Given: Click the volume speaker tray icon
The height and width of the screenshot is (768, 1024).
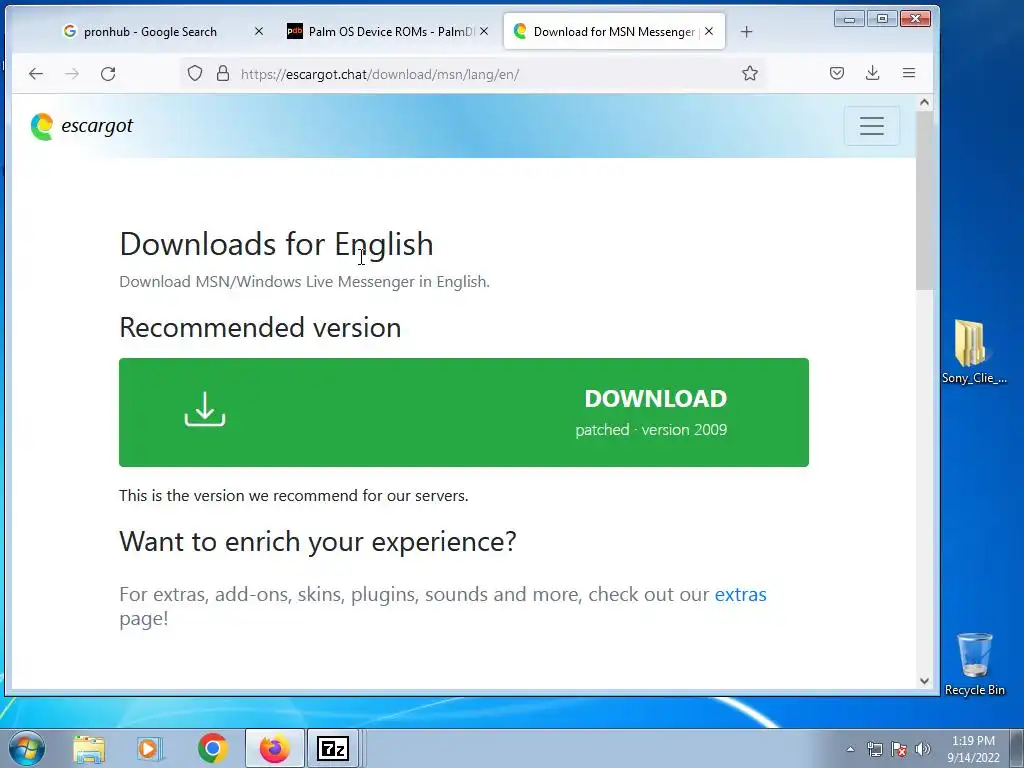Looking at the screenshot, I should click(x=923, y=749).
